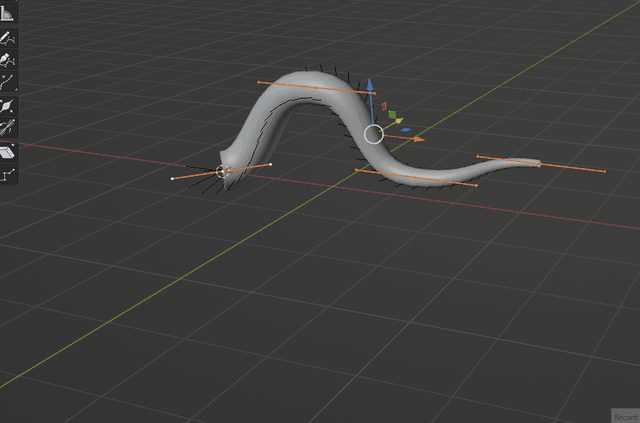Image resolution: width=640 pixels, height=423 pixels.
Task: Grab the blue Z-axis gizmo arrow
Action: point(370,85)
